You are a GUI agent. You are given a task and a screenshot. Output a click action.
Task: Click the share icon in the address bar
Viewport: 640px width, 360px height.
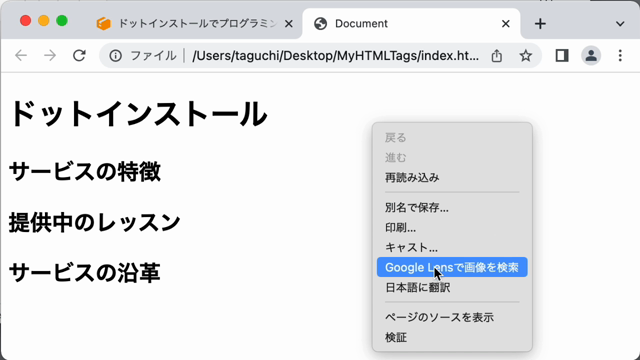click(x=497, y=56)
